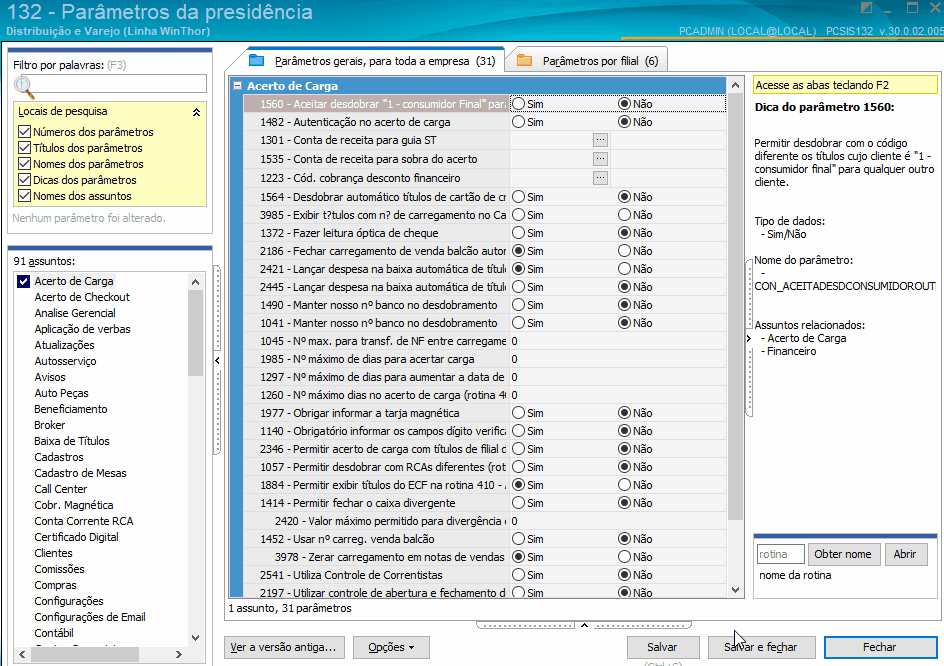Click the left-arrow splitter to hide the subjects panel
Image resolution: width=944 pixels, height=666 pixels.
click(217, 360)
